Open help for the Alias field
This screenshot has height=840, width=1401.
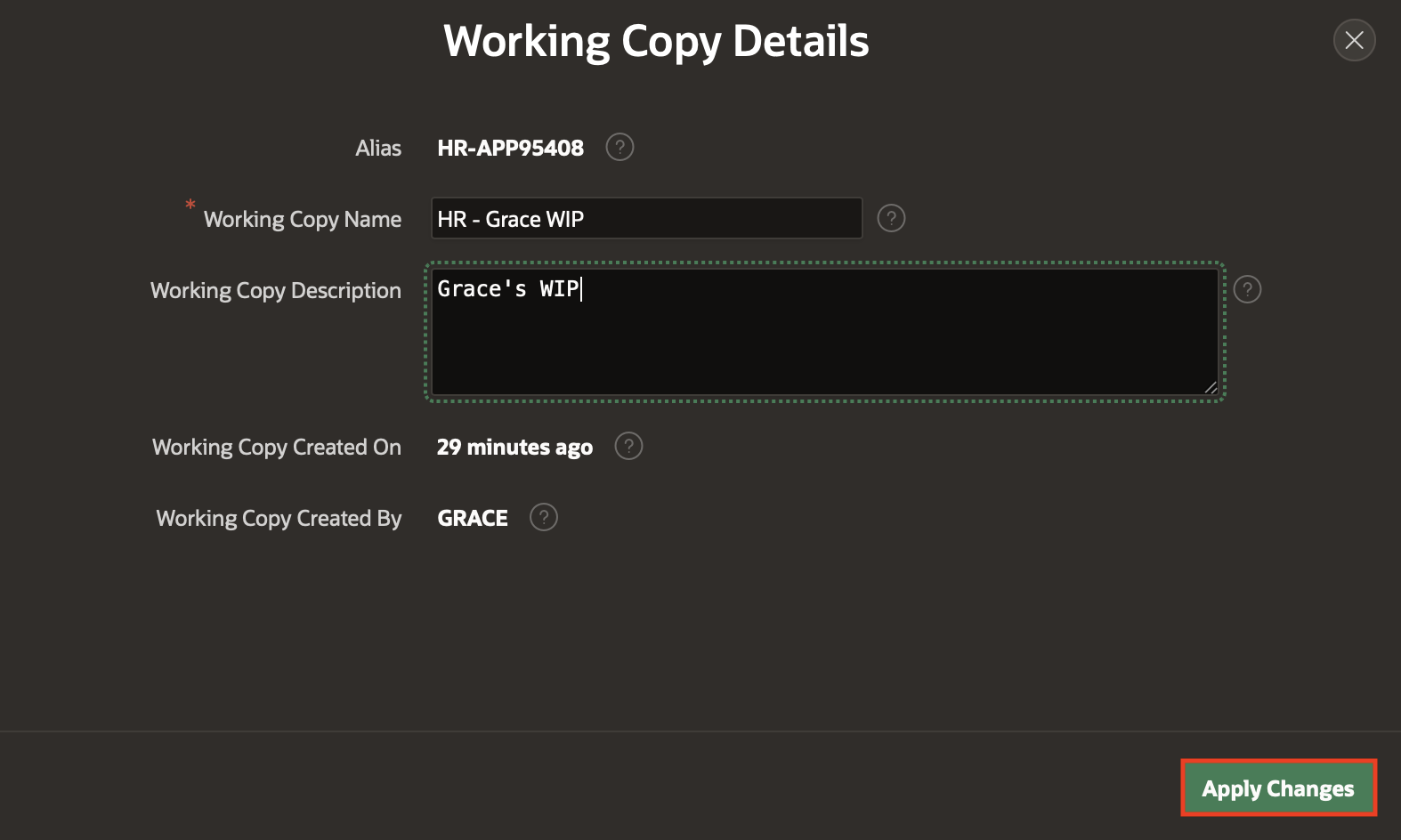click(x=620, y=147)
